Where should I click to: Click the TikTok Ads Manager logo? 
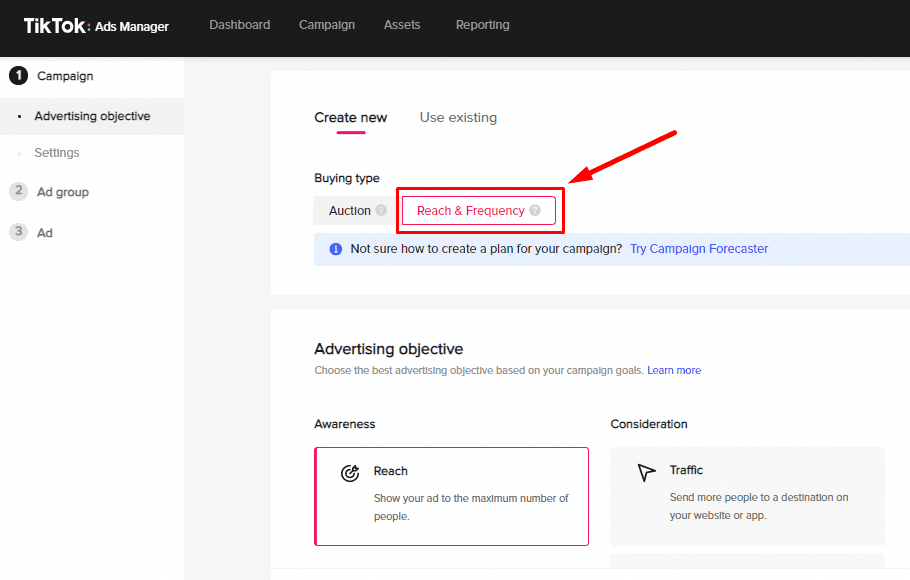(x=96, y=26)
